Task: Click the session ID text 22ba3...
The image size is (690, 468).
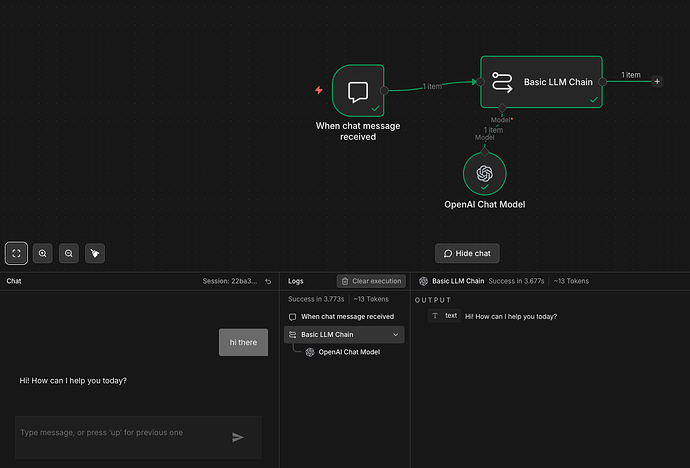Action: click(x=230, y=281)
